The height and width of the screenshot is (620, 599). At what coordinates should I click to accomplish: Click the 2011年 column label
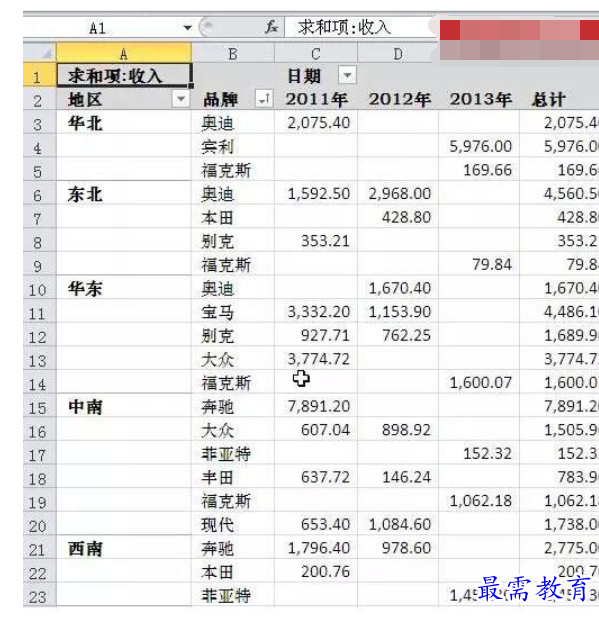click(x=317, y=99)
